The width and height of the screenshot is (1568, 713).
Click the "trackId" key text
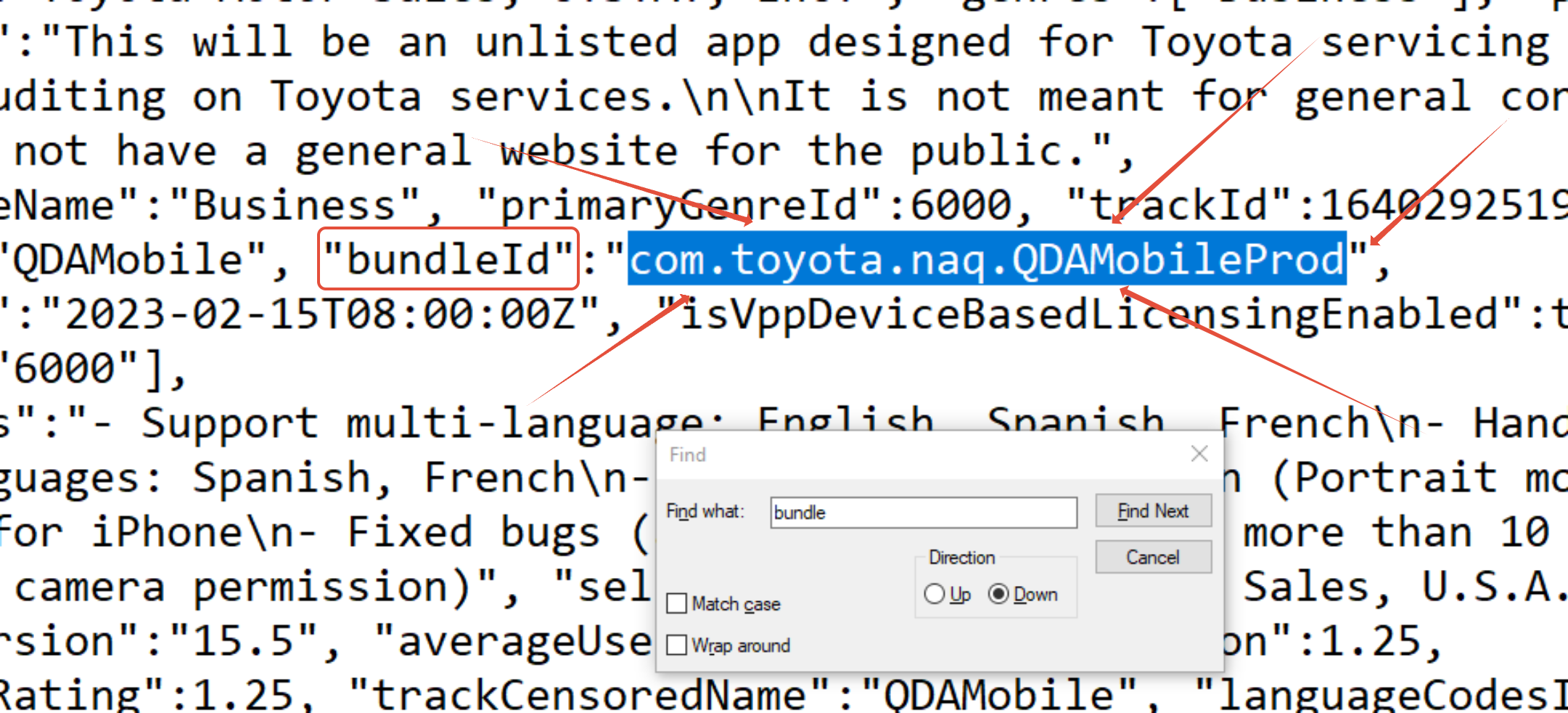[1181, 205]
